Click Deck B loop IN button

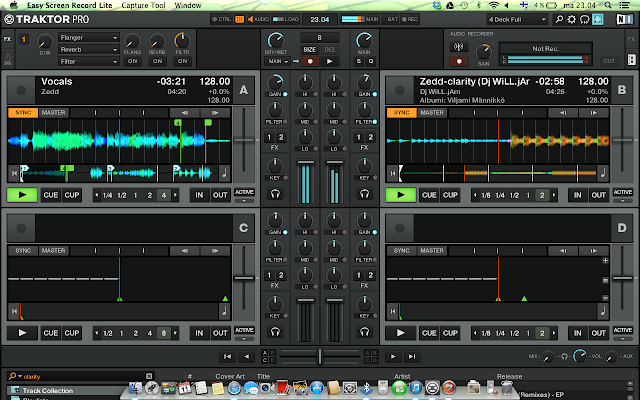click(x=578, y=195)
